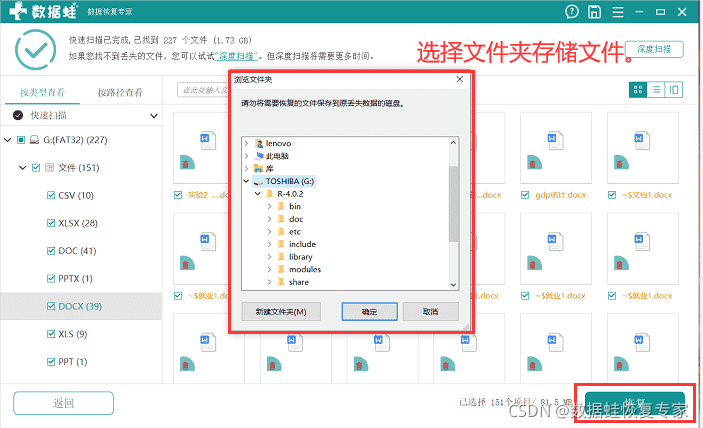Click folder tree scrollbar up arrow

(453, 143)
